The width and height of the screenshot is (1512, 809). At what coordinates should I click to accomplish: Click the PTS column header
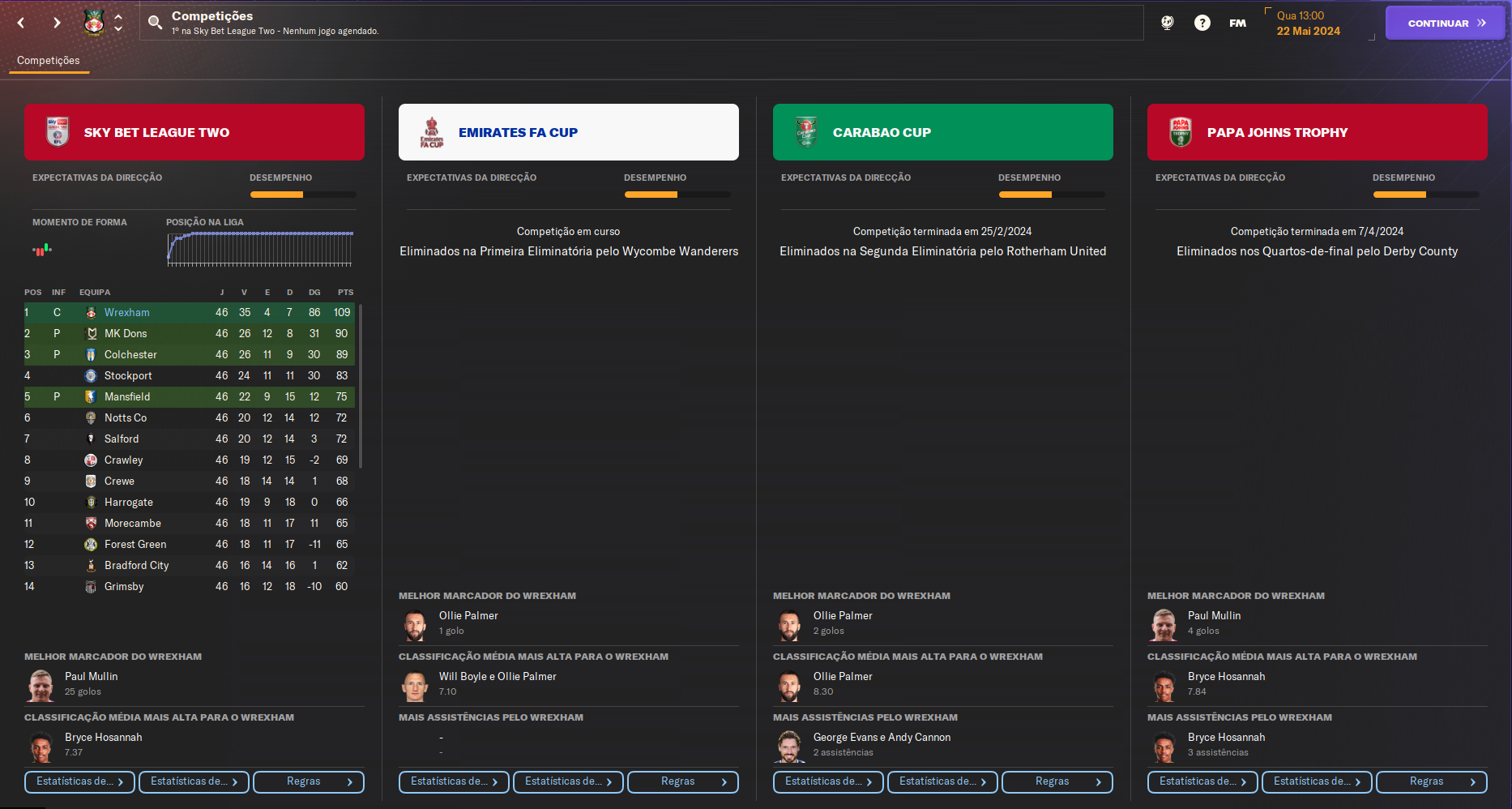[x=345, y=293]
